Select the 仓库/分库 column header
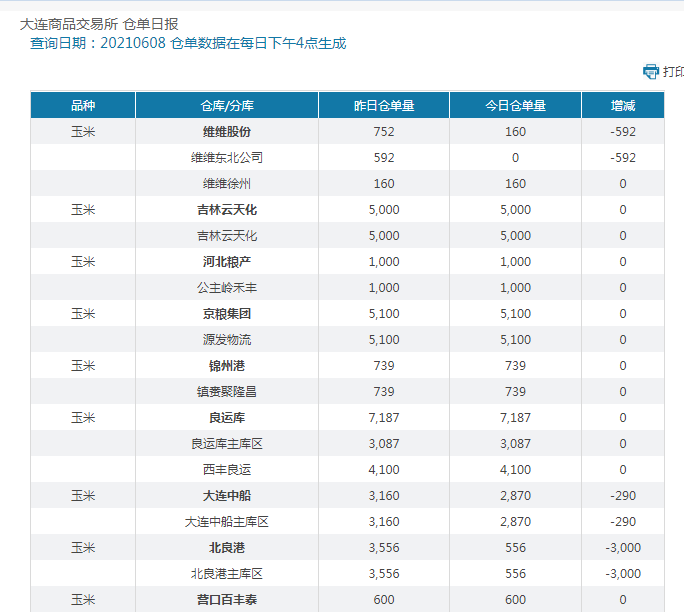Image resolution: width=684 pixels, height=614 pixels. click(x=227, y=105)
